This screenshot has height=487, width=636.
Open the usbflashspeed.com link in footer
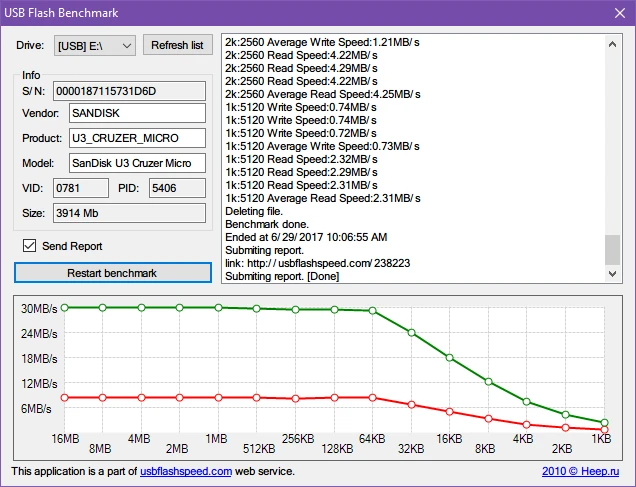coord(186,470)
